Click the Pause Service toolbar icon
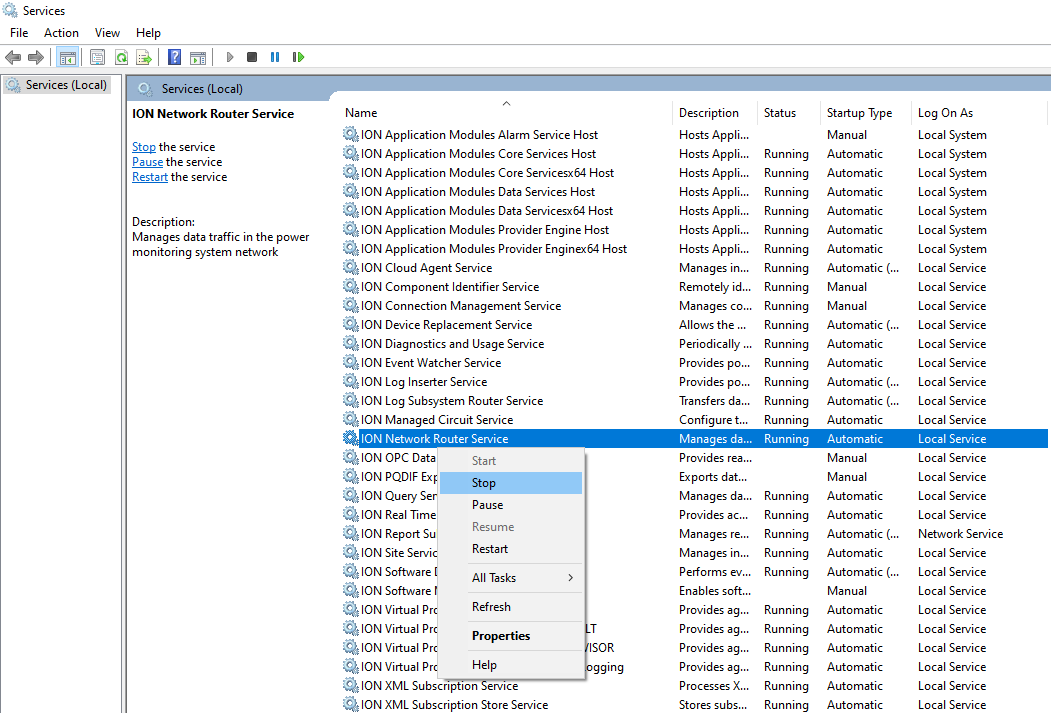Screen dimensions: 1051x713 coord(275,58)
